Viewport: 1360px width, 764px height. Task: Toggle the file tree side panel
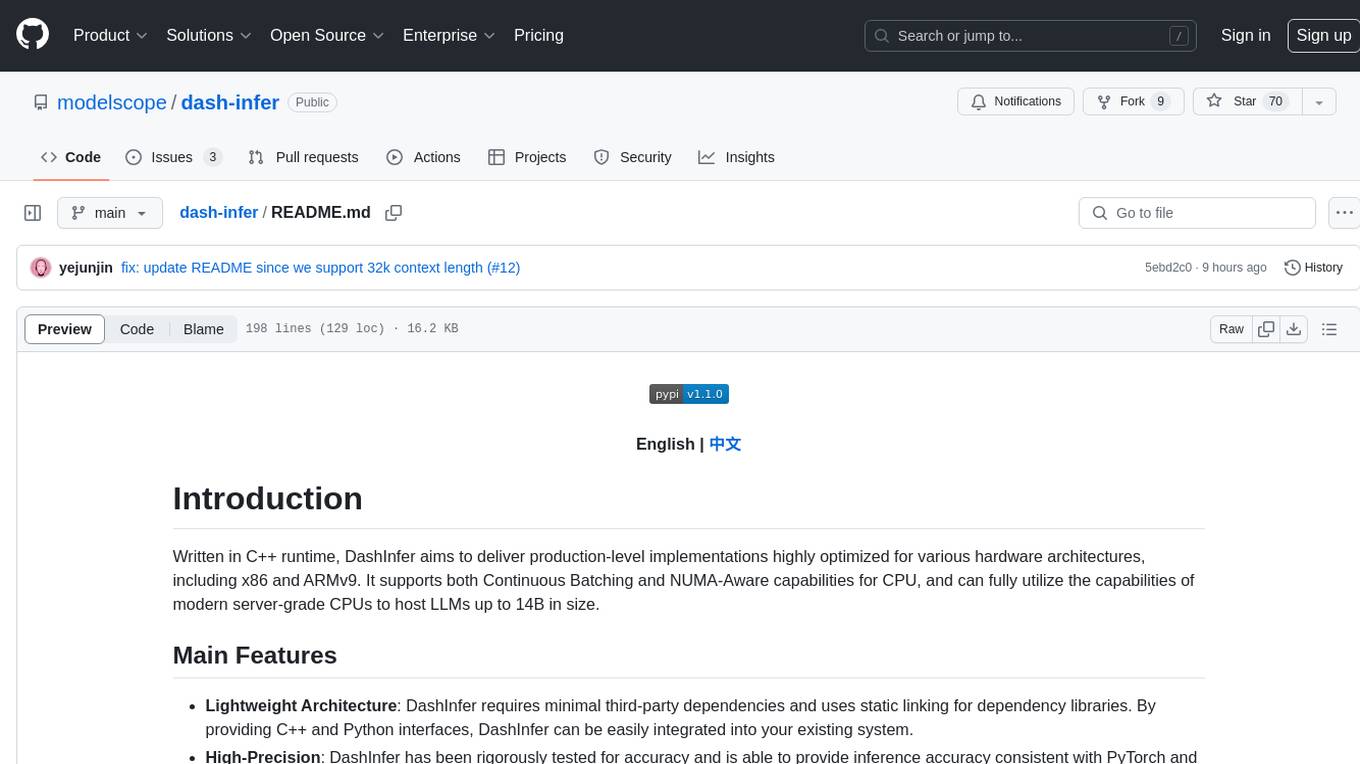pos(32,213)
